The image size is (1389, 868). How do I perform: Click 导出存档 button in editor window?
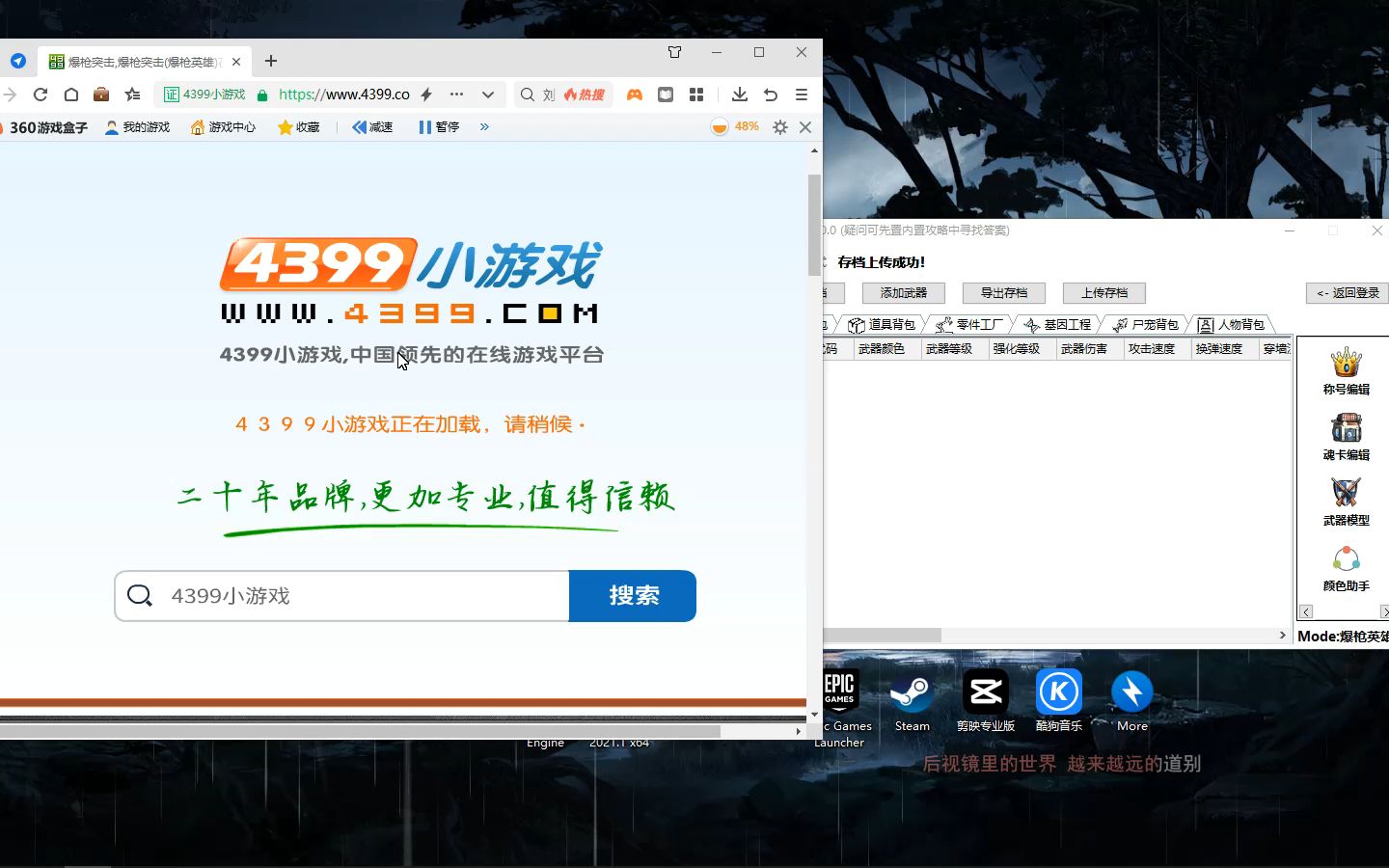coord(1004,293)
